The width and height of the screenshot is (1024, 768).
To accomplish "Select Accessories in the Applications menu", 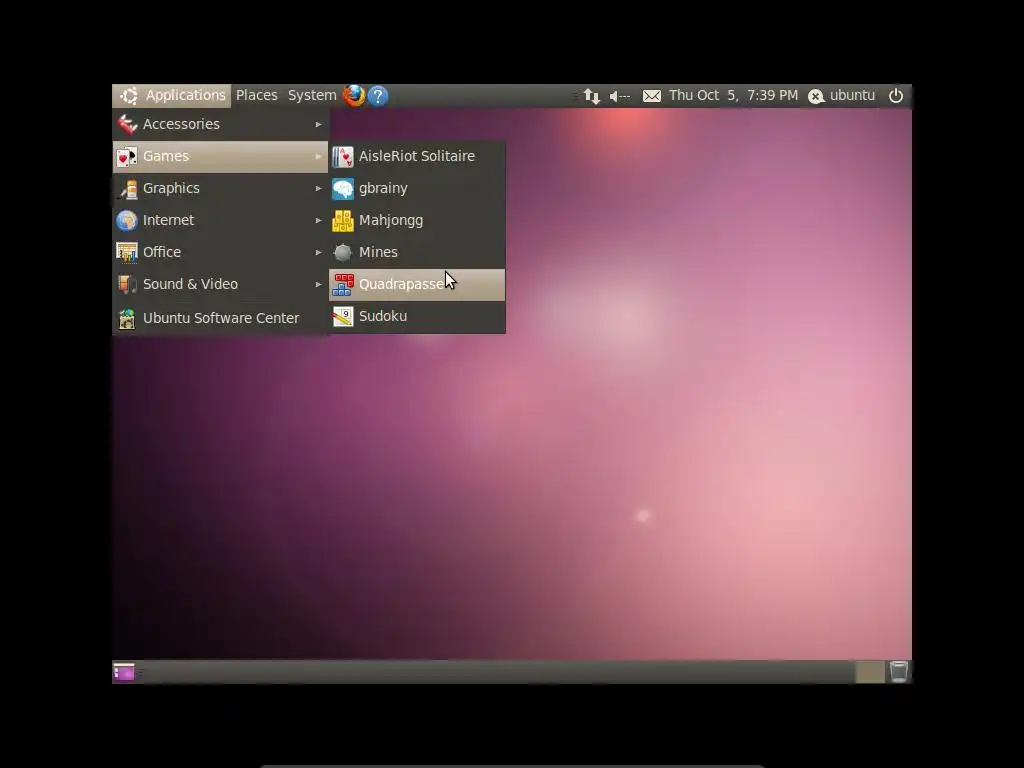I will (x=220, y=124).
